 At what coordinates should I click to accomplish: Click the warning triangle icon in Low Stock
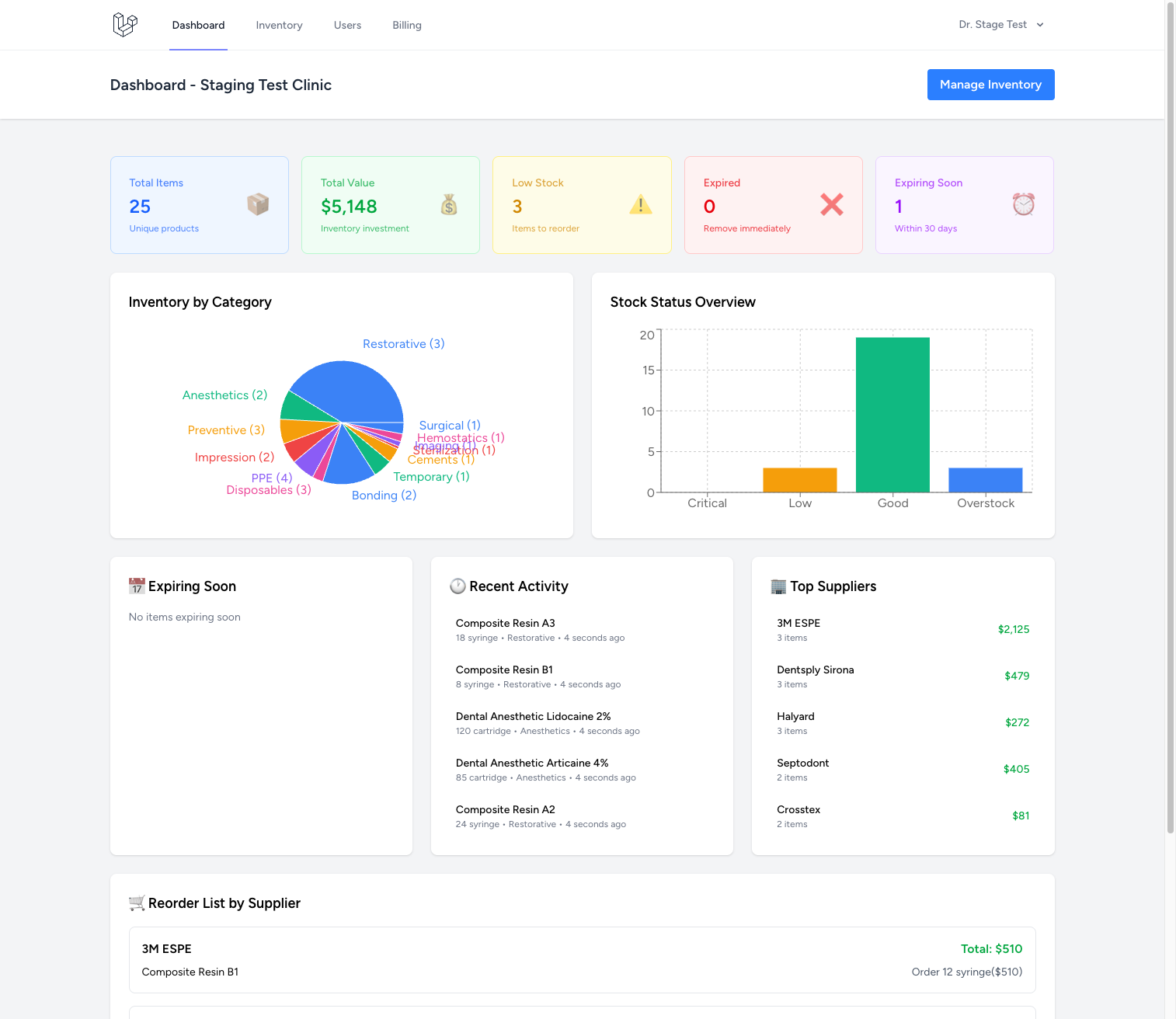640,204
